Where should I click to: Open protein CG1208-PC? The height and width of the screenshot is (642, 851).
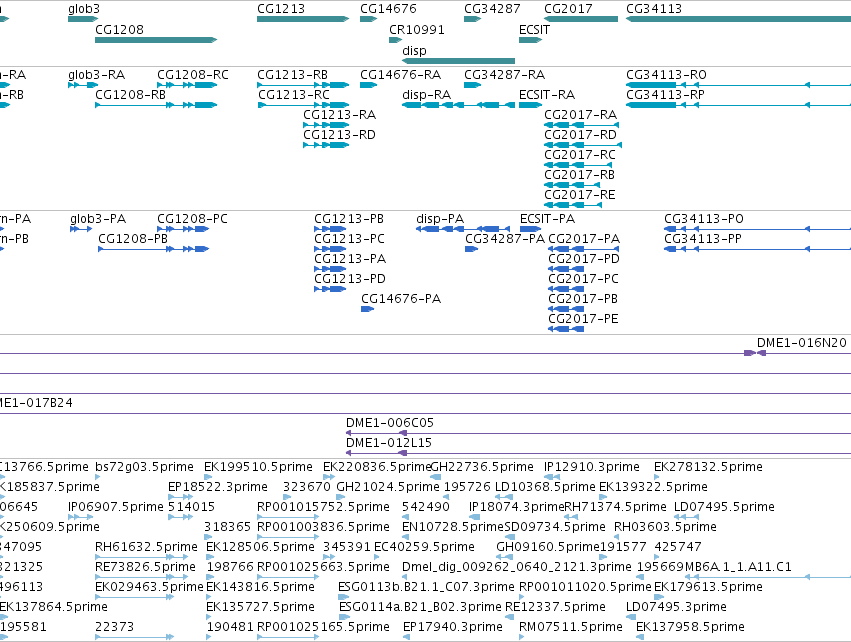192,219
